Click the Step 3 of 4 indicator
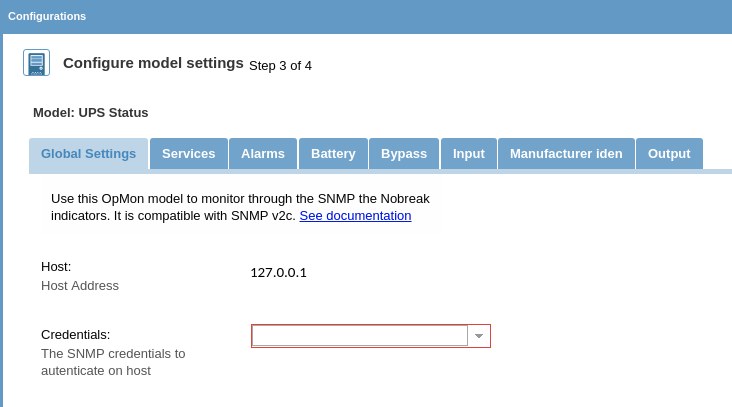This screenshot has height=407, width=732. (x=280, y=66)
